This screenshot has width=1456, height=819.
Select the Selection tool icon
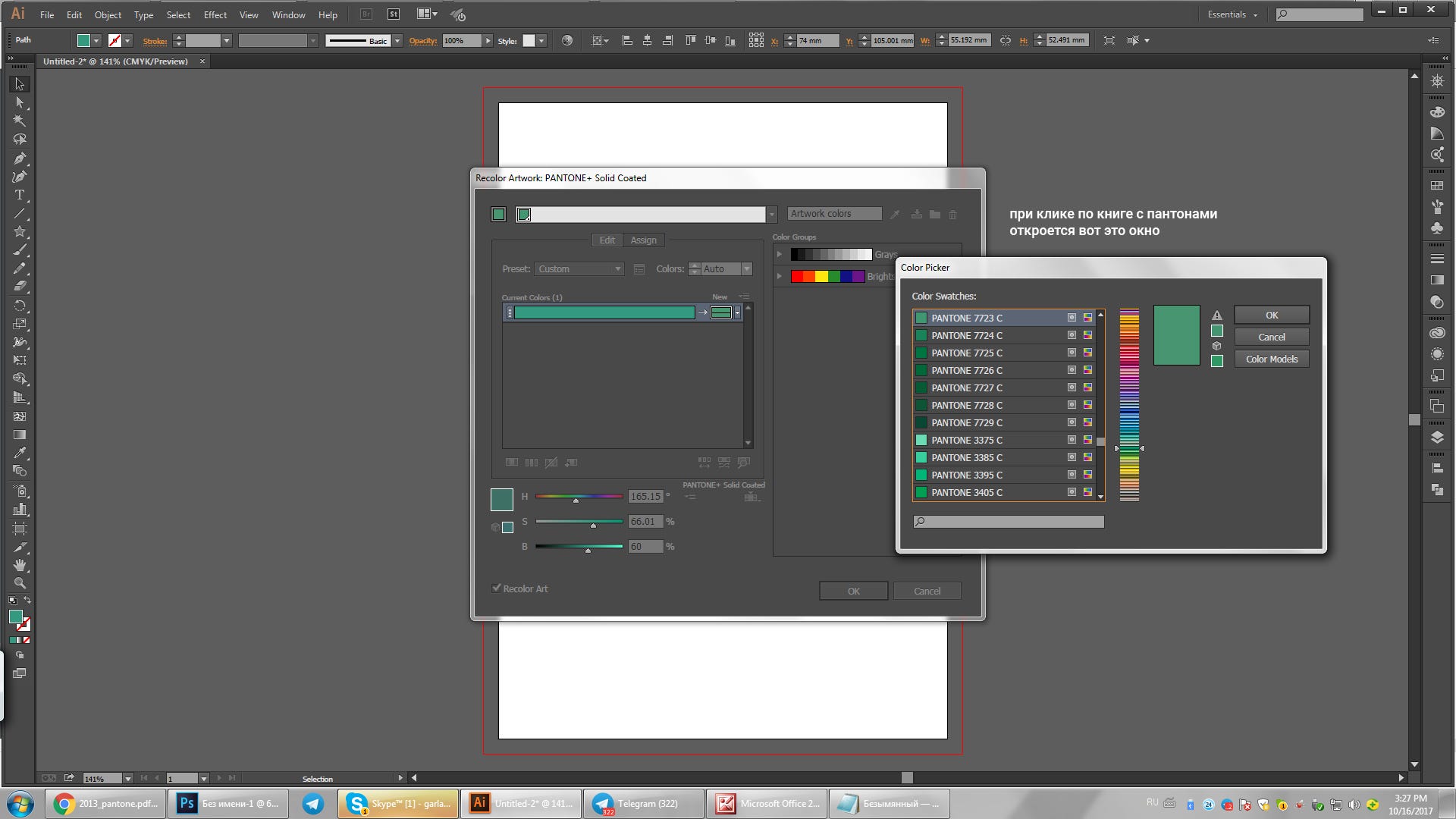tap(18, 82)
